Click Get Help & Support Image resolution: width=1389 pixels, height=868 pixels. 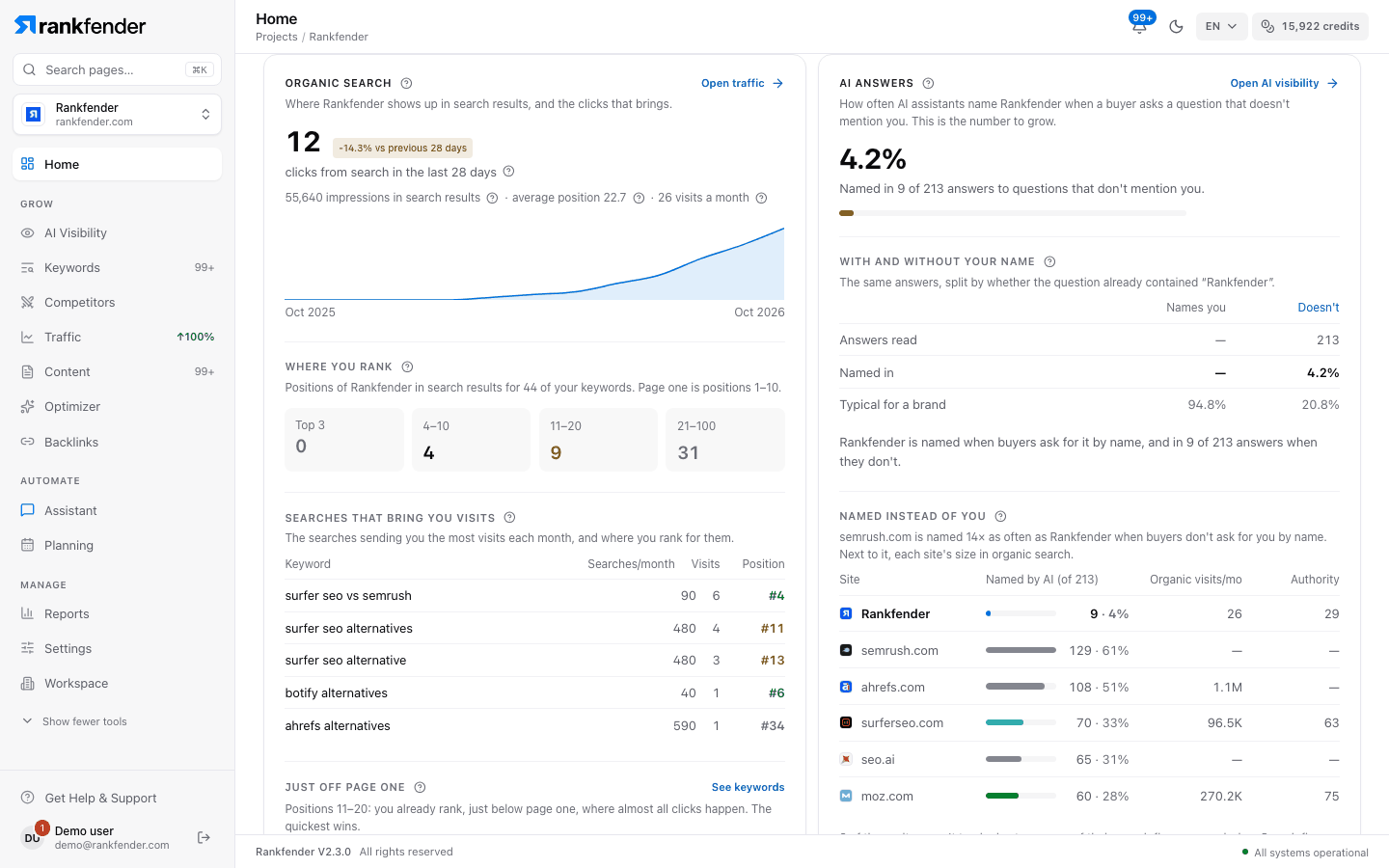pos(89,798)
